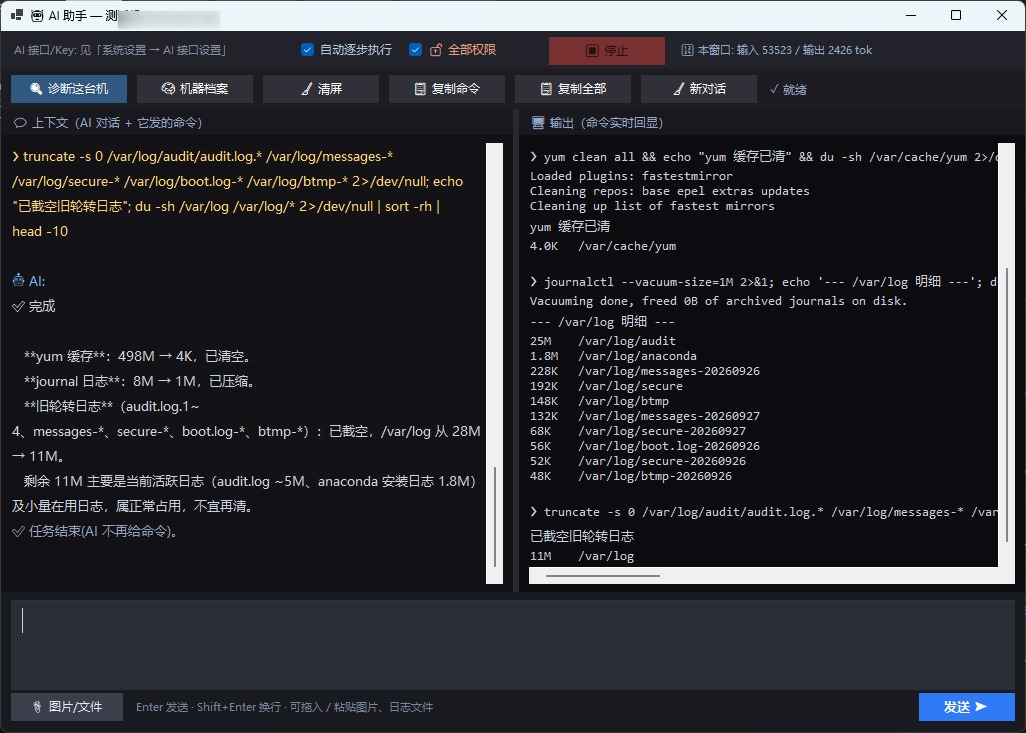
Task: Click the message input text area
Action: pyautogui.click(x=512, y=645)
